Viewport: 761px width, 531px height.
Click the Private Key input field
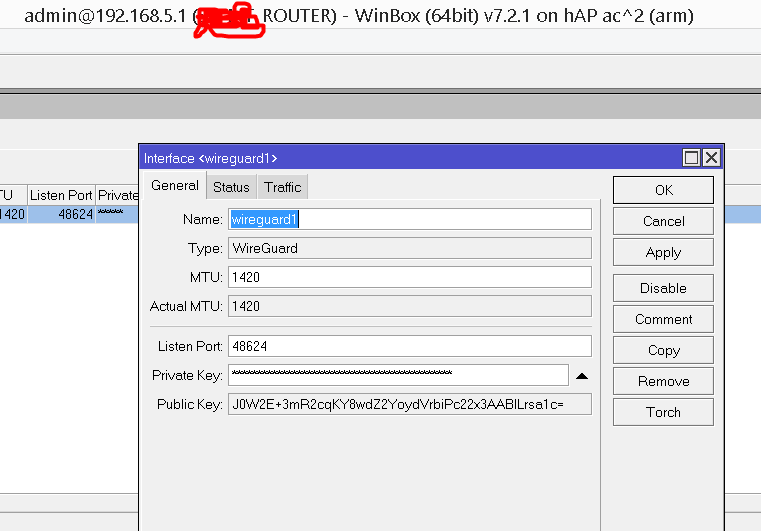pos(398,375)
